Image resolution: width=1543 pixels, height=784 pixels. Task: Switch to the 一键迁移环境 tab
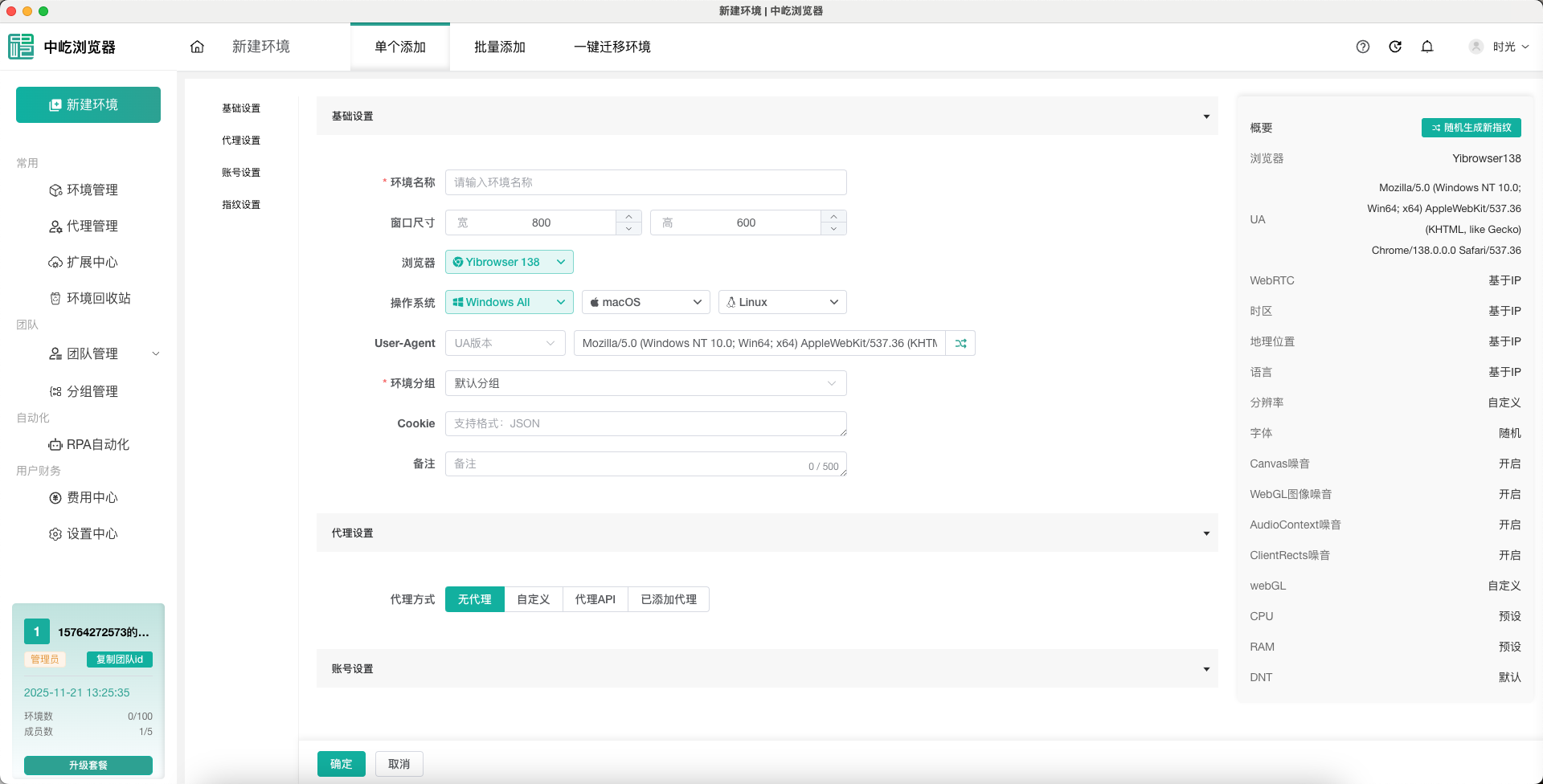612,47
